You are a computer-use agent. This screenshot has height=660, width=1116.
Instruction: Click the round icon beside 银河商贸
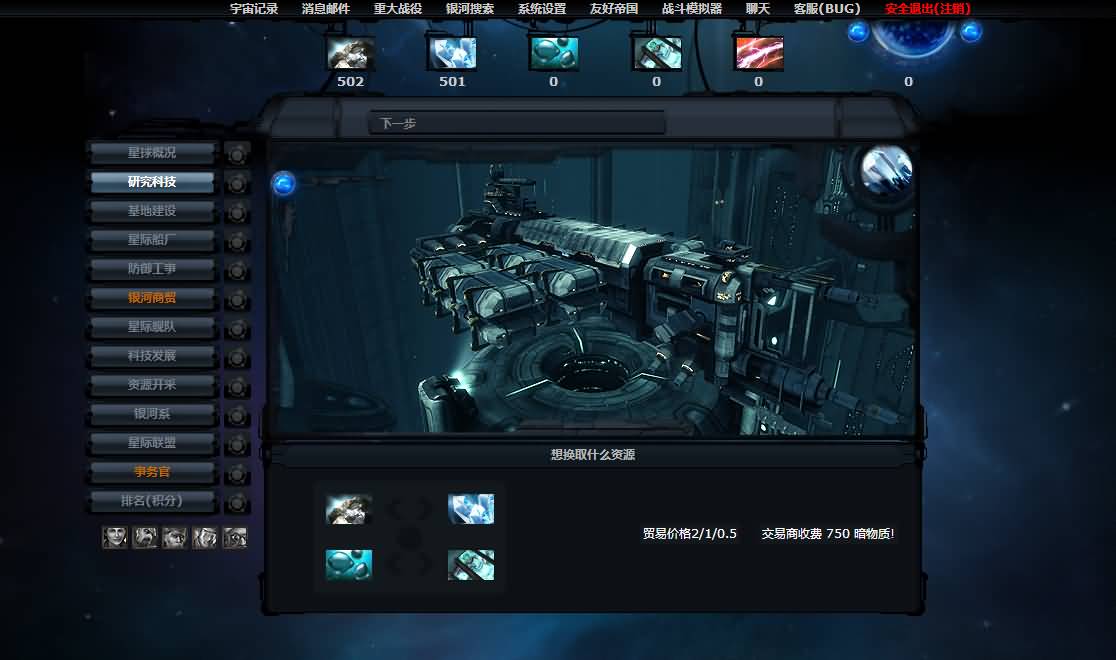click(x=237, y=300)
